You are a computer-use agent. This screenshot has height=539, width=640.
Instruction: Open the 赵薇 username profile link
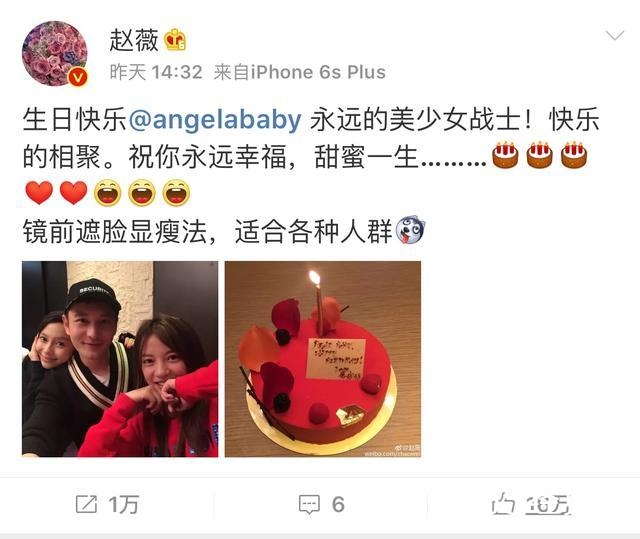pyautogui.click(x=133, y=40)
